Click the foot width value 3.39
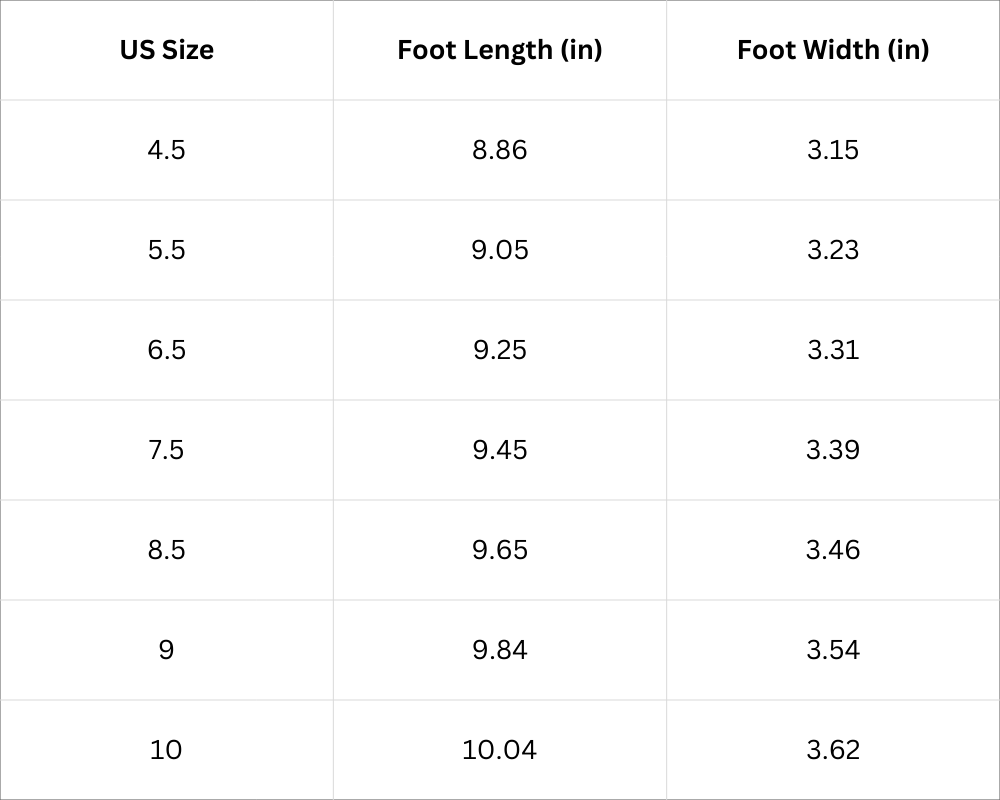 tap(833, 450)
